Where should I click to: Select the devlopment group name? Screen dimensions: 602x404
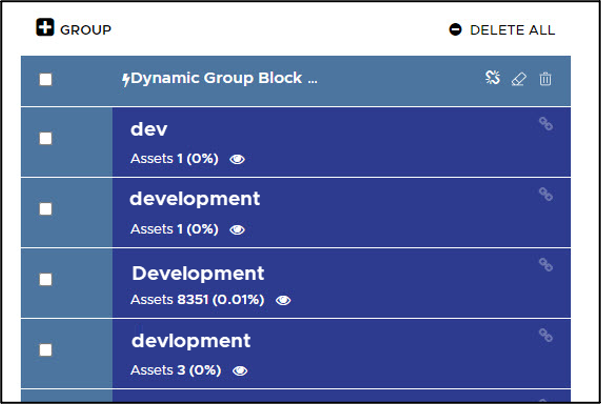click(191, 341)
